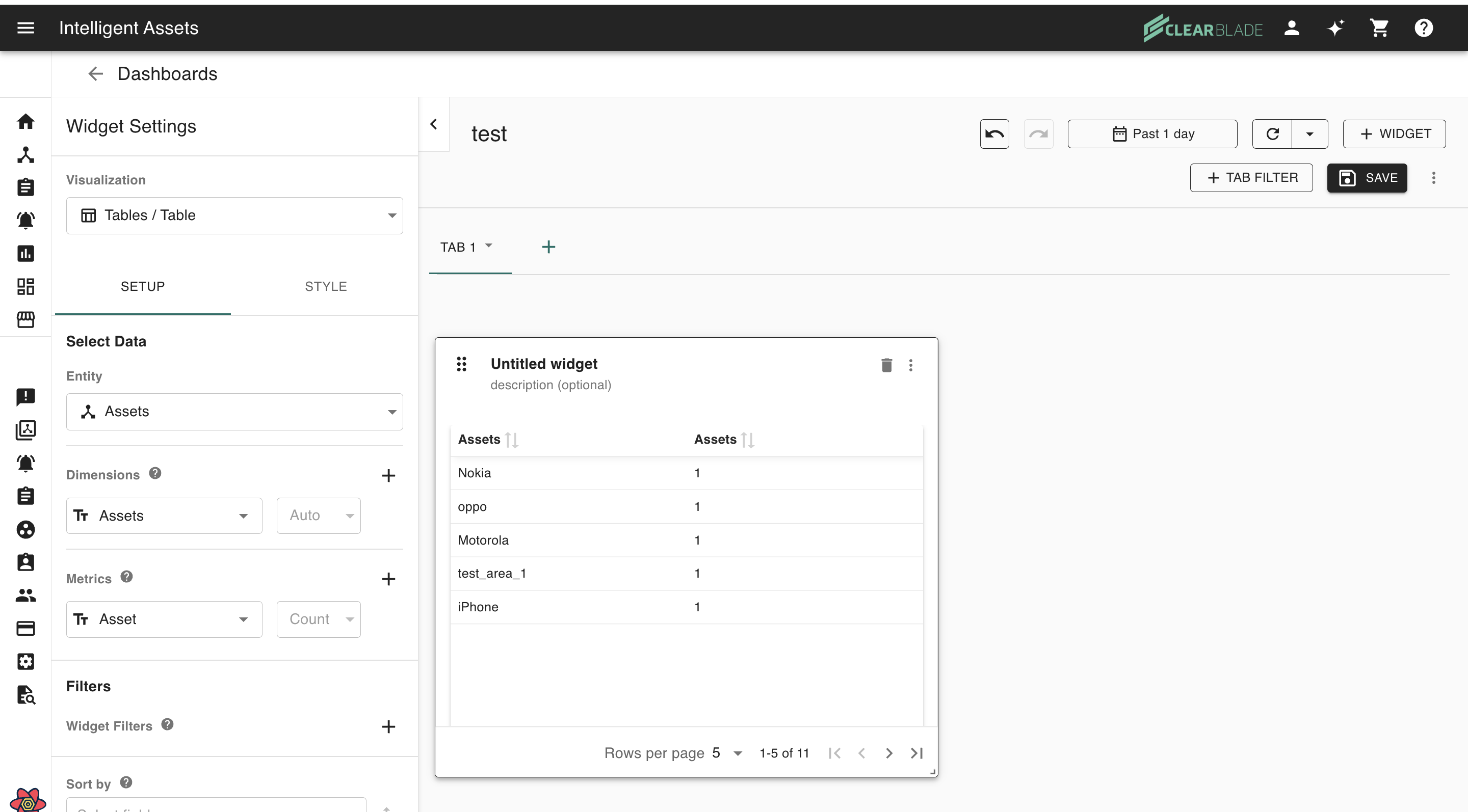Select the TAB 1 dashboard tab
Viewport: 1468px width, 812px height.
point(458,247)
